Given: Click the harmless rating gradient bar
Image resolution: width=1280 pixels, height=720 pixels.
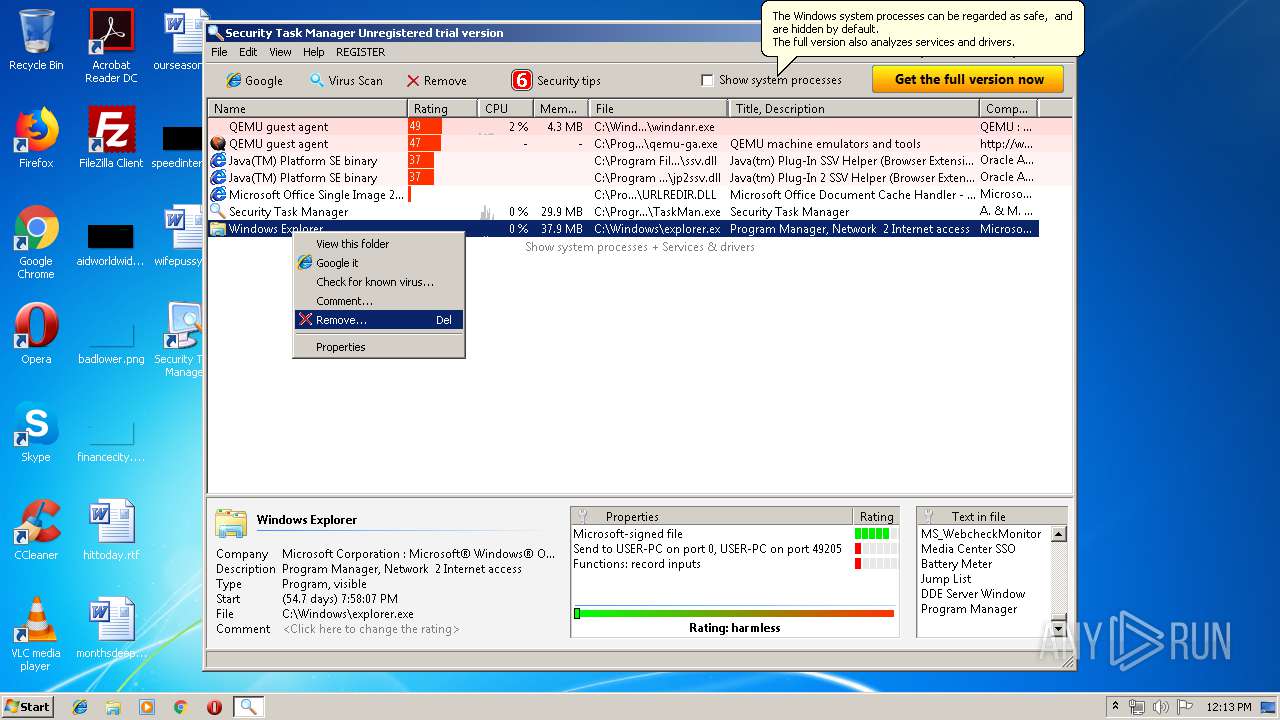Looking at the screenshot, I should pos(734,613).
